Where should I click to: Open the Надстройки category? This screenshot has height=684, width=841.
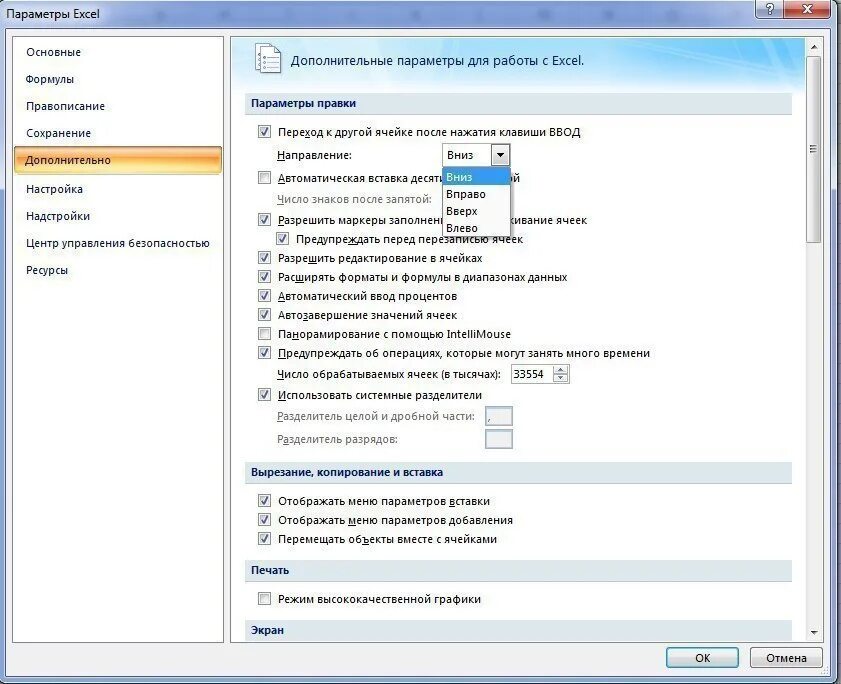coord(58,216)
